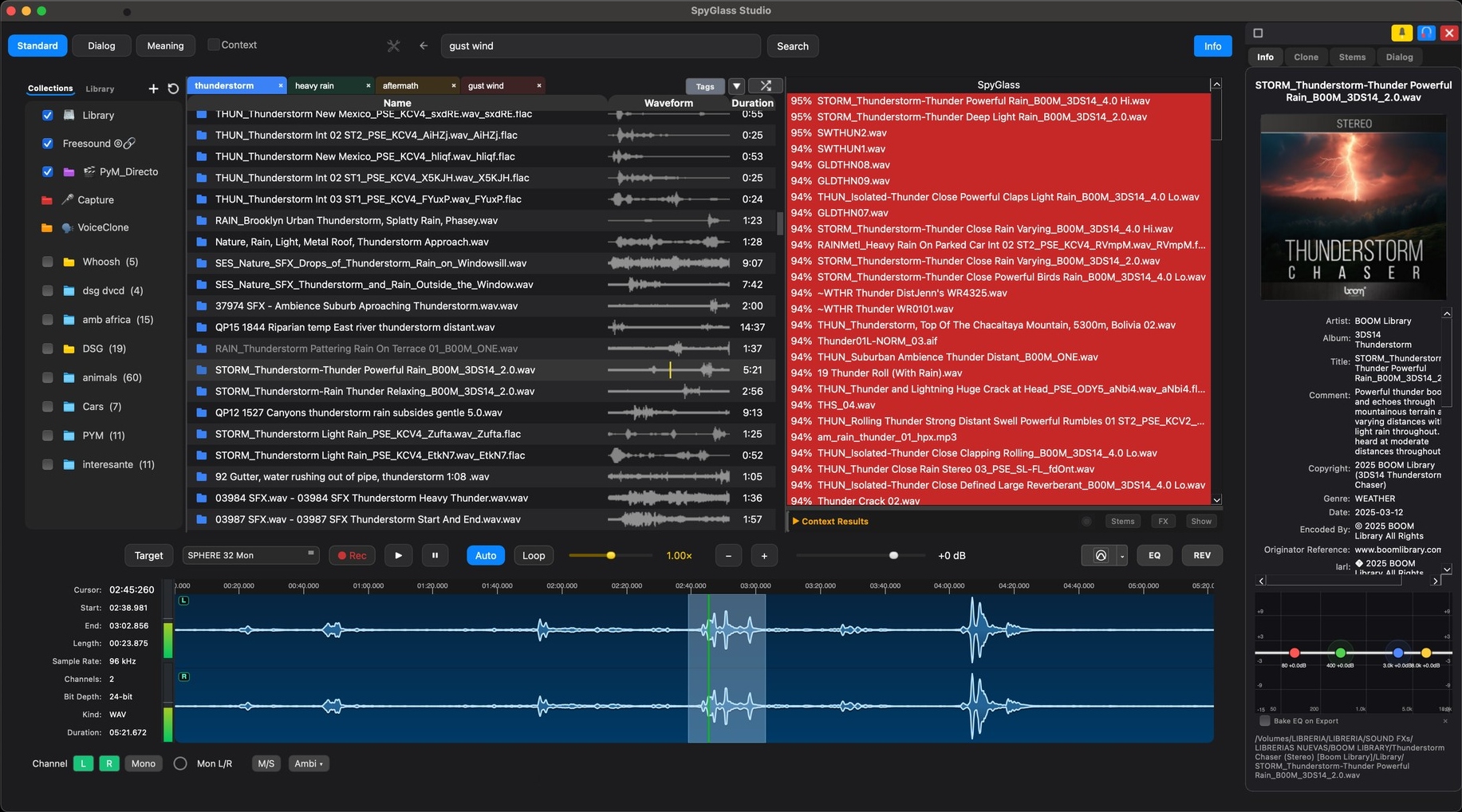Switch to the Dialog search mode tab
Image resolution: width=1462 pixels, height=812 pixels.
coord(101,45)
